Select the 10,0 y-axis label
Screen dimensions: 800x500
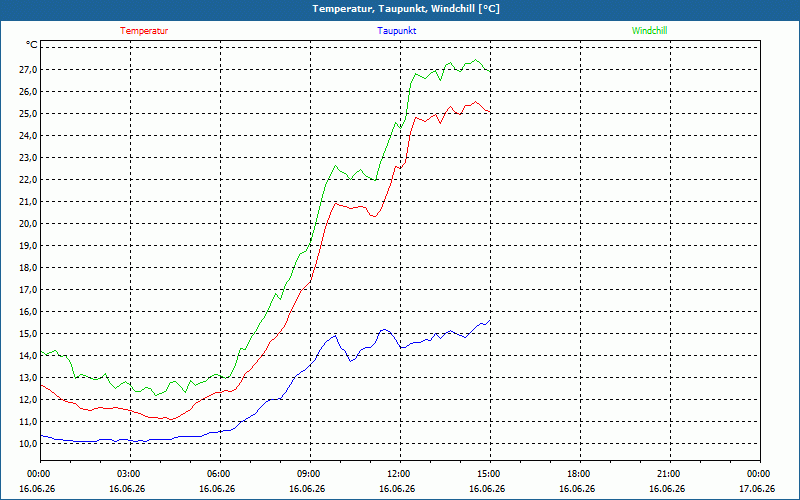(27, 443)
